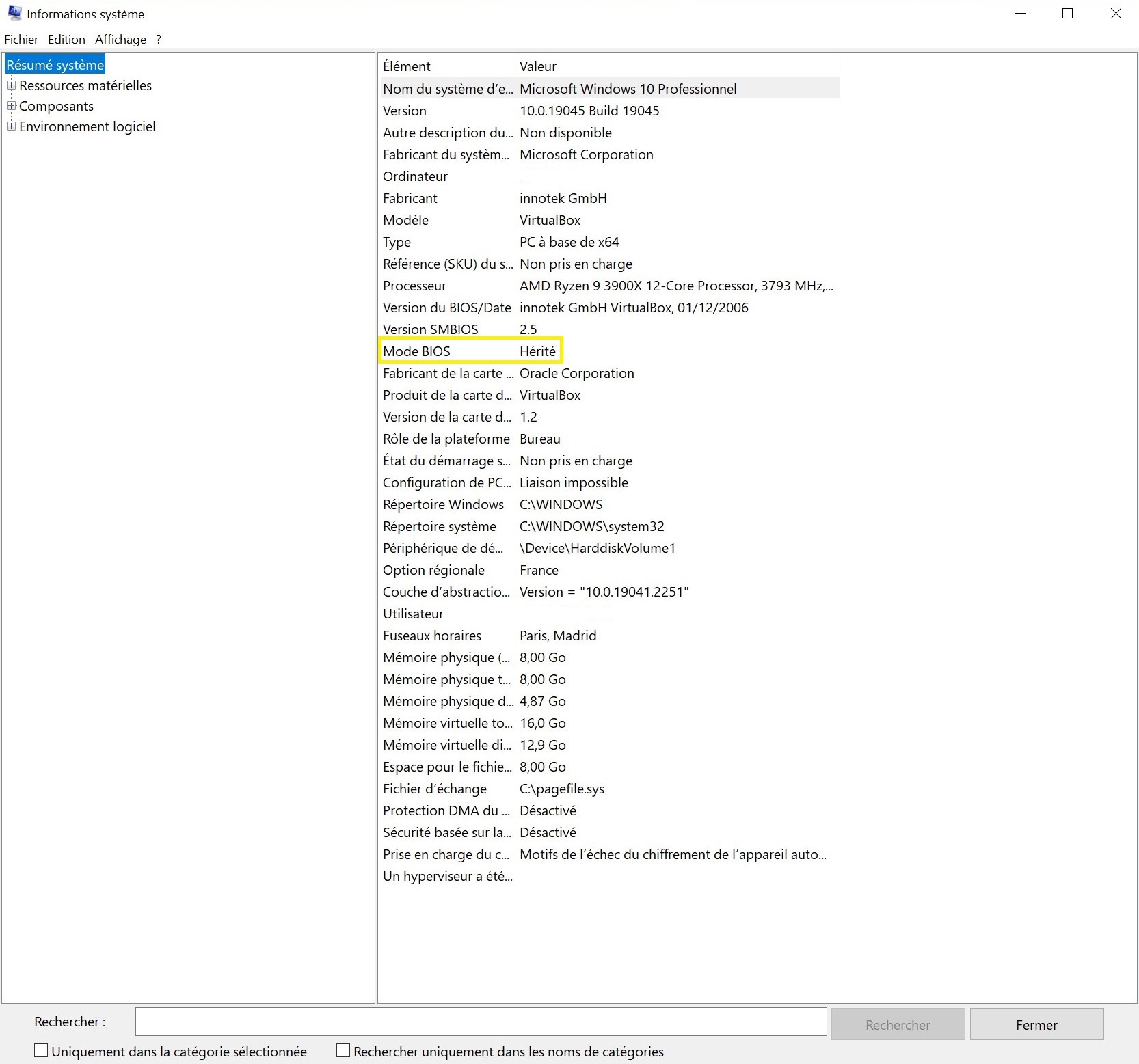This screenshot has width=1139, height=1064.
Task: Open the Fichier menu
Action: click(x=21, y=39)
